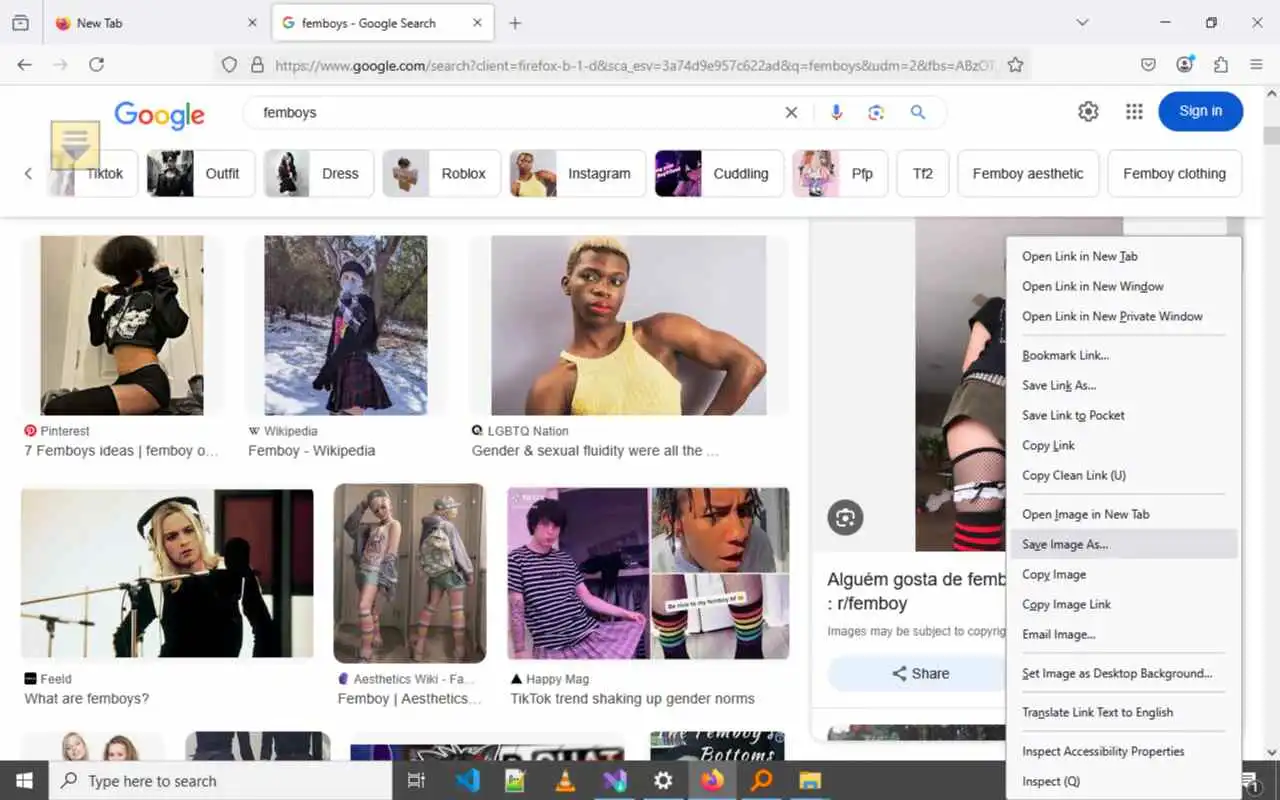Start a voice search with the microphone
The image size is (1280, 800).
click(x=837, y=113)
